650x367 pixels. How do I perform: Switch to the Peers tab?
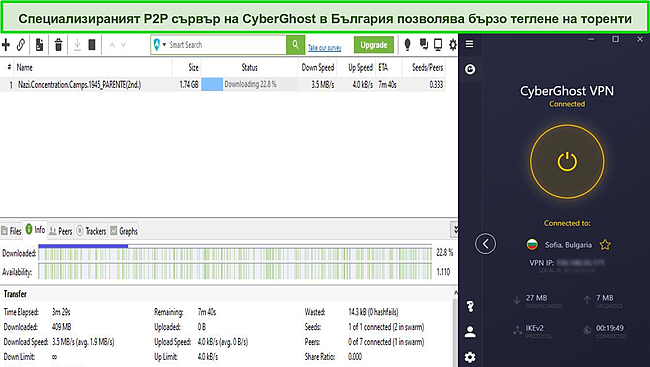pos(61,231)
